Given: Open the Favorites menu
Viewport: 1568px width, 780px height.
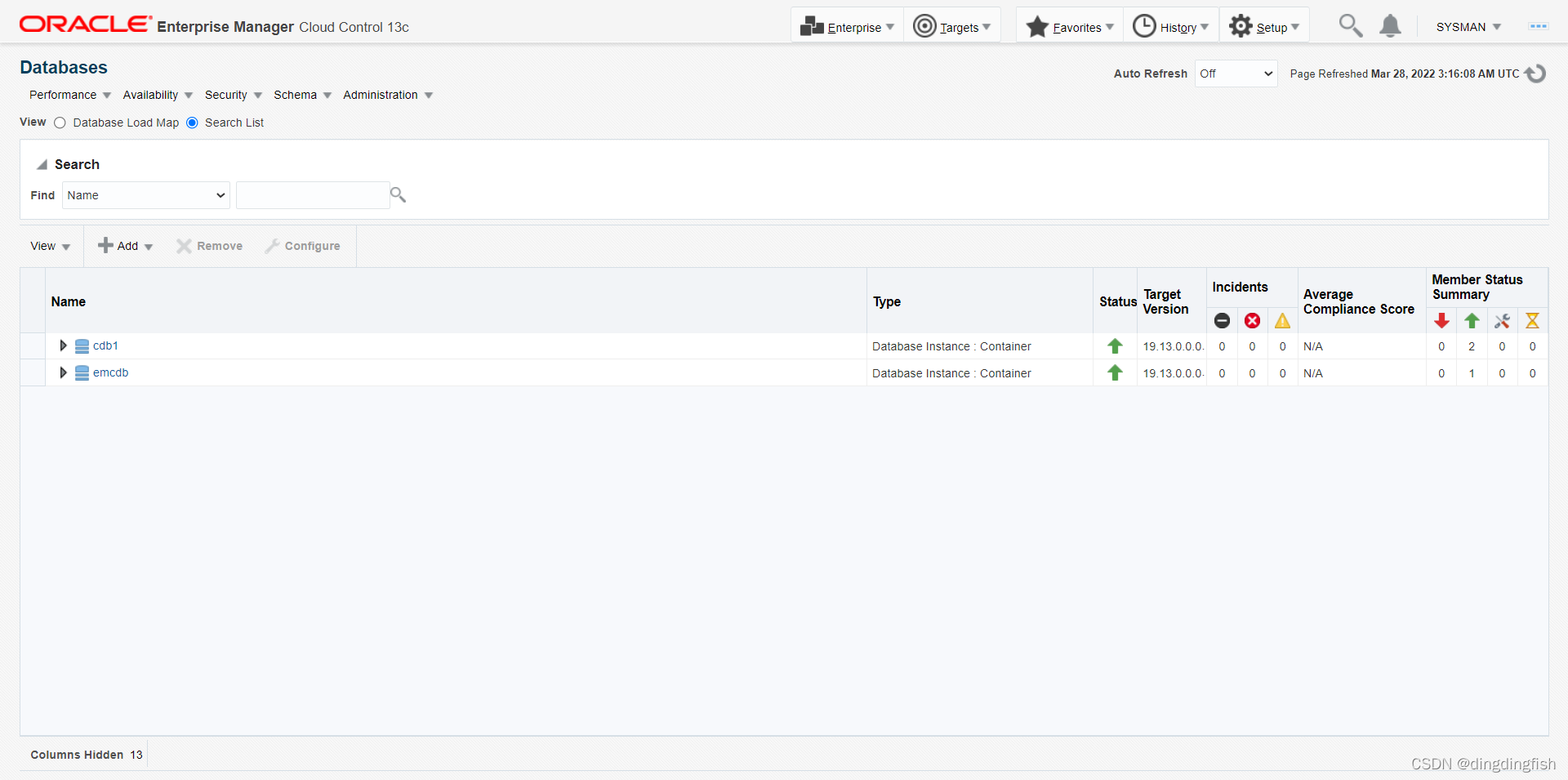Looking at the screenshot, I should pos(1070,27).
